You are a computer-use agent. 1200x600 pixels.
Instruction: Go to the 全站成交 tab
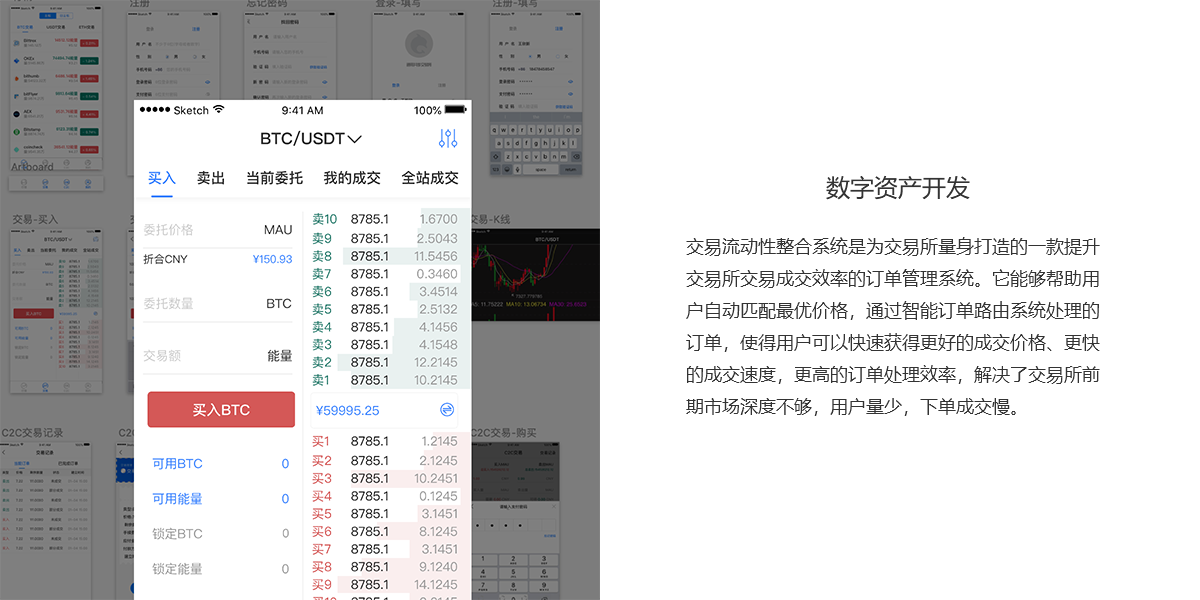[x=430, y=178]
